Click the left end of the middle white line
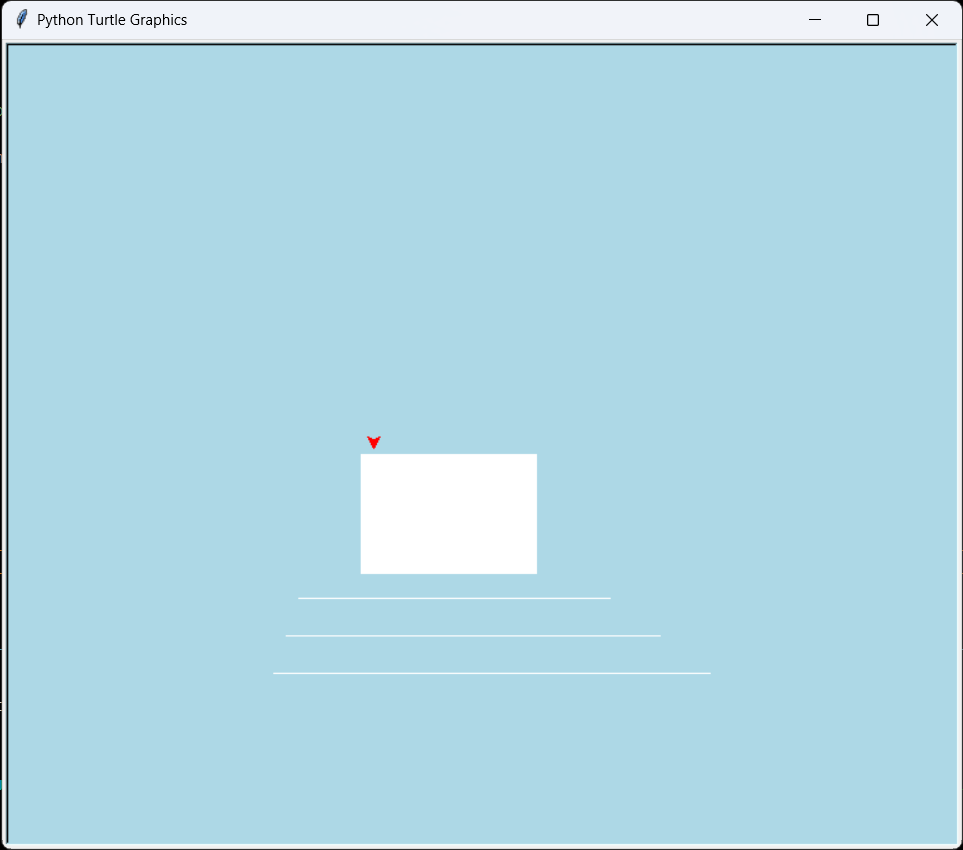Screen dimensions: 963x850 pos(287,635)
